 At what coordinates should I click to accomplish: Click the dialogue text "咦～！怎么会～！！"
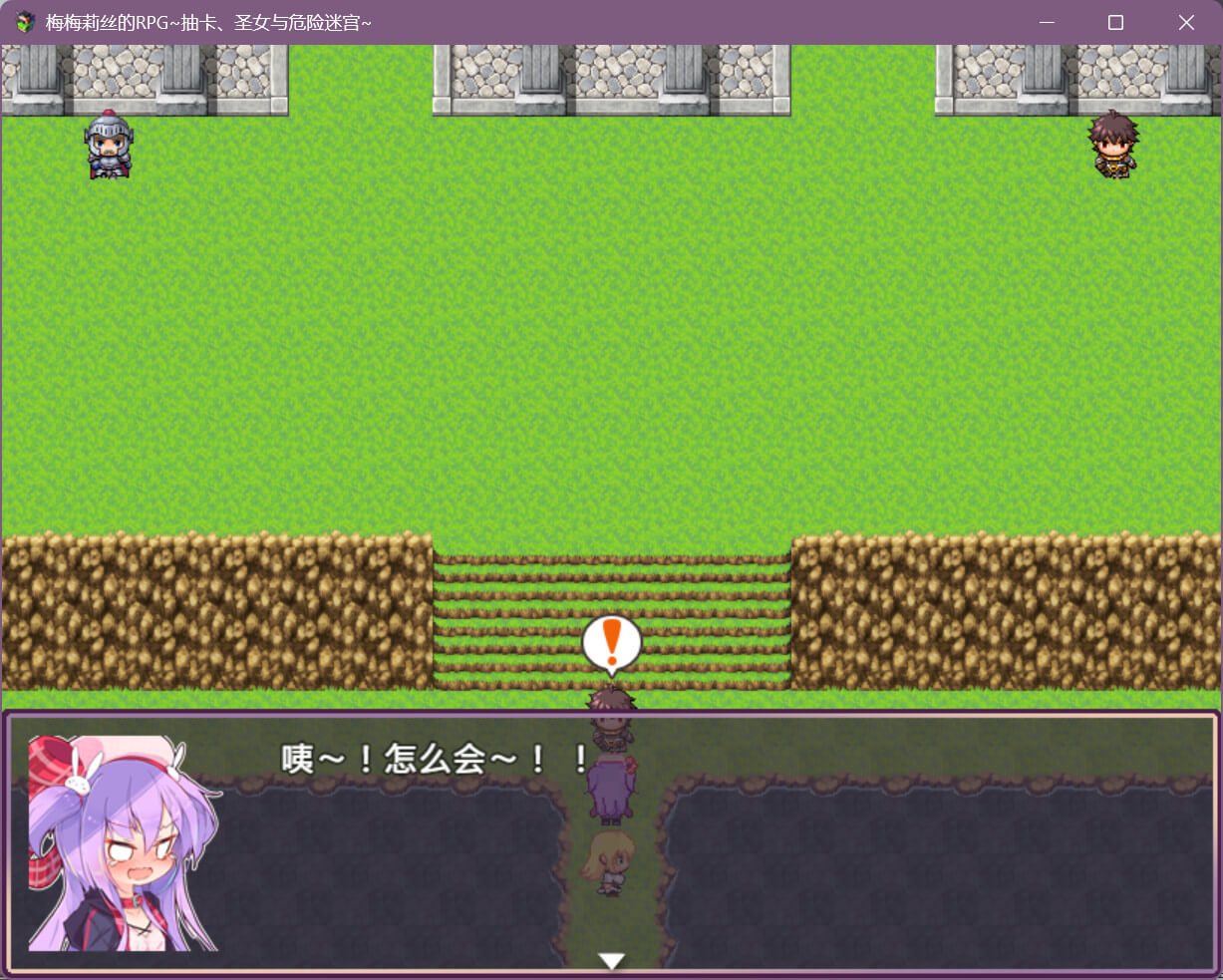(436, 760)
